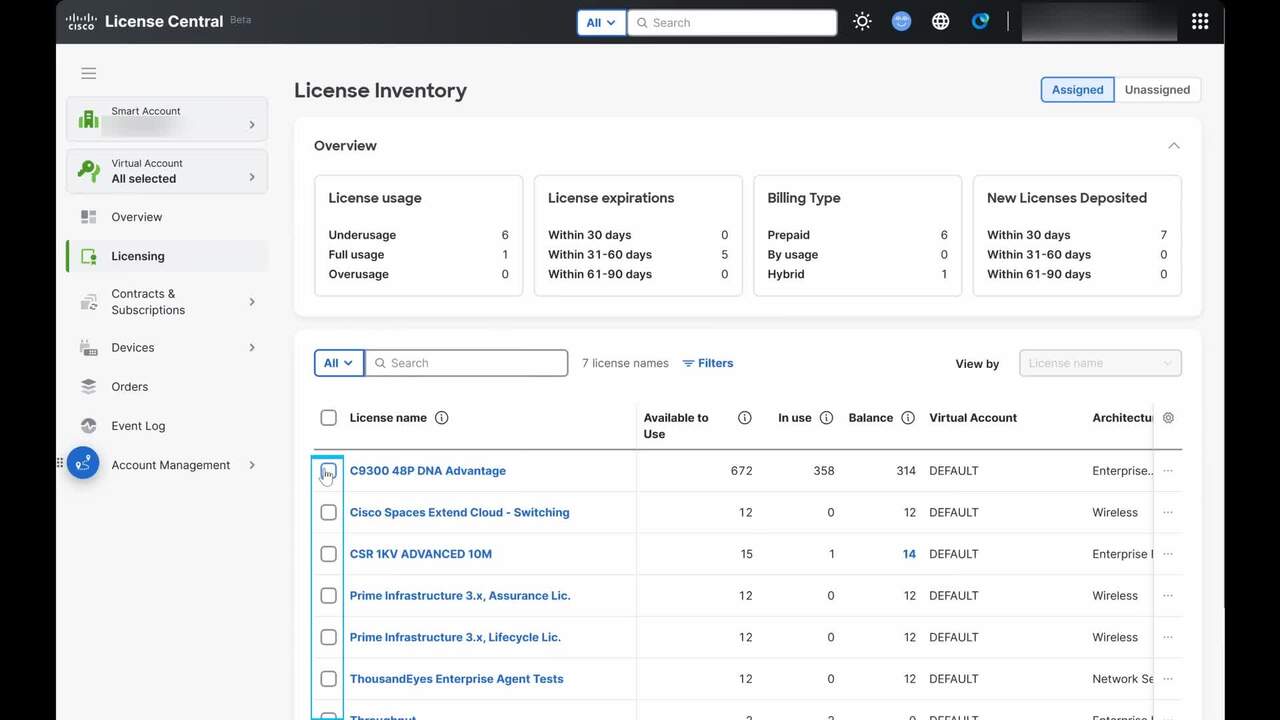Toggle the light/dark theme sun icon
Screen dimensions: 1280x720
tap(862, 21)
